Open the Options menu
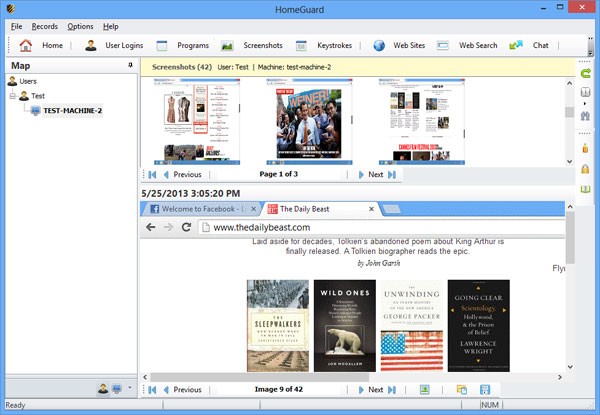 [x=80, y=25]
